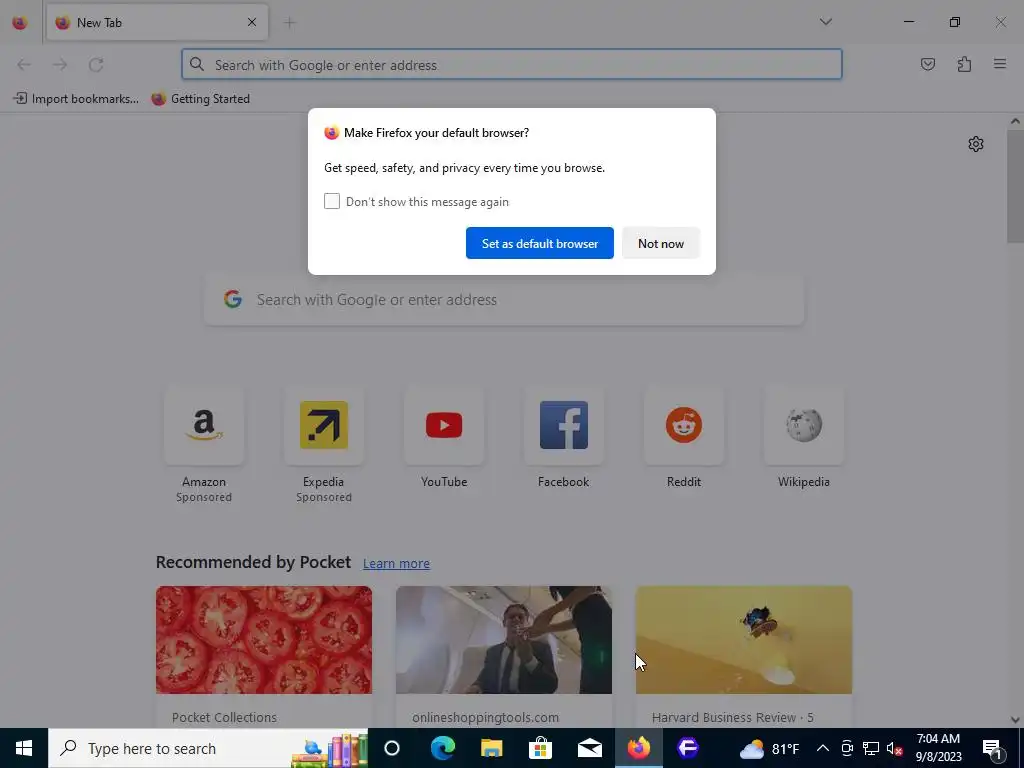Open the notification center icon
Screen dimensions: 1024x768
993,748
